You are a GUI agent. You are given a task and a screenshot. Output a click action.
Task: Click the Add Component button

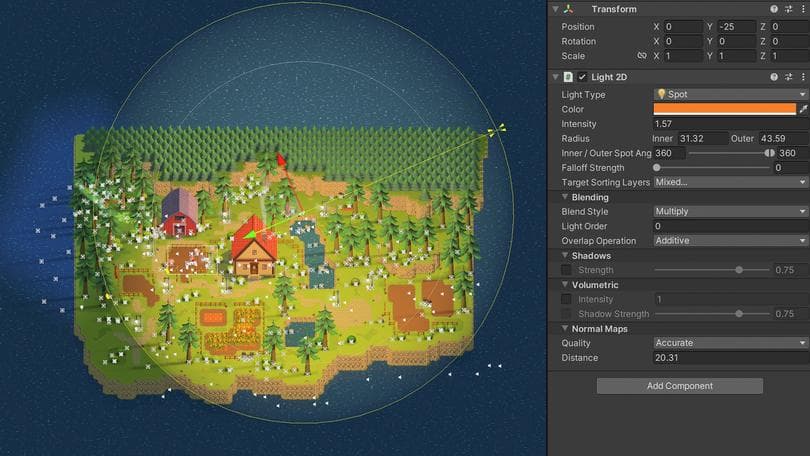coord(679,386)
